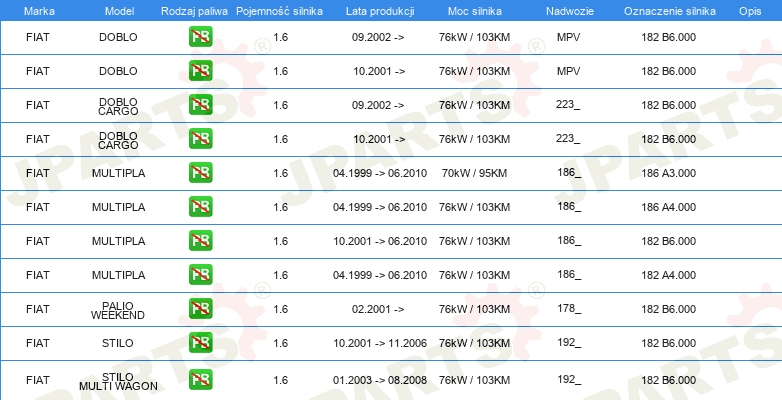
Task: Click 'DOBLO CARGO' model in the 09.2002 row
Action: point(118,106)
